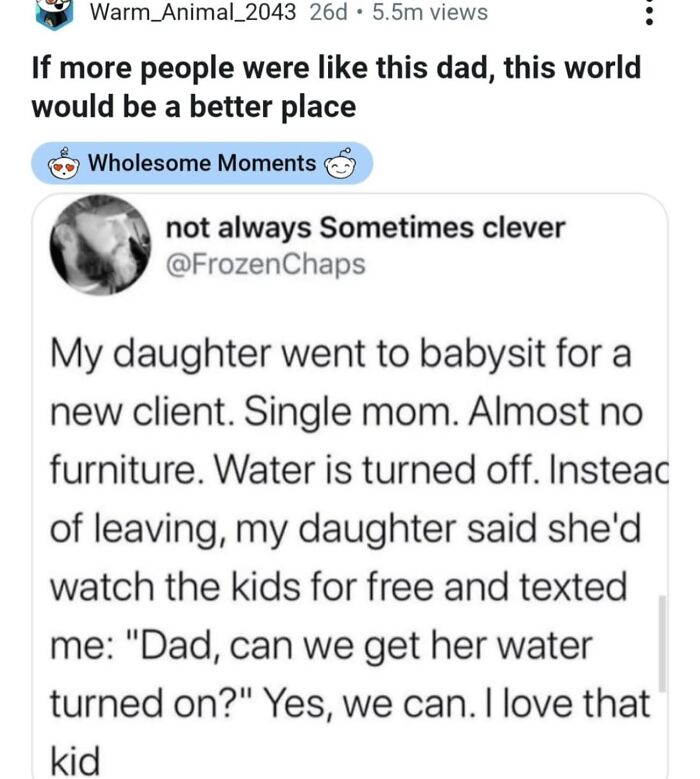
Task: Select the Wholesome Moments flair tag
Action: pos(202,162)
